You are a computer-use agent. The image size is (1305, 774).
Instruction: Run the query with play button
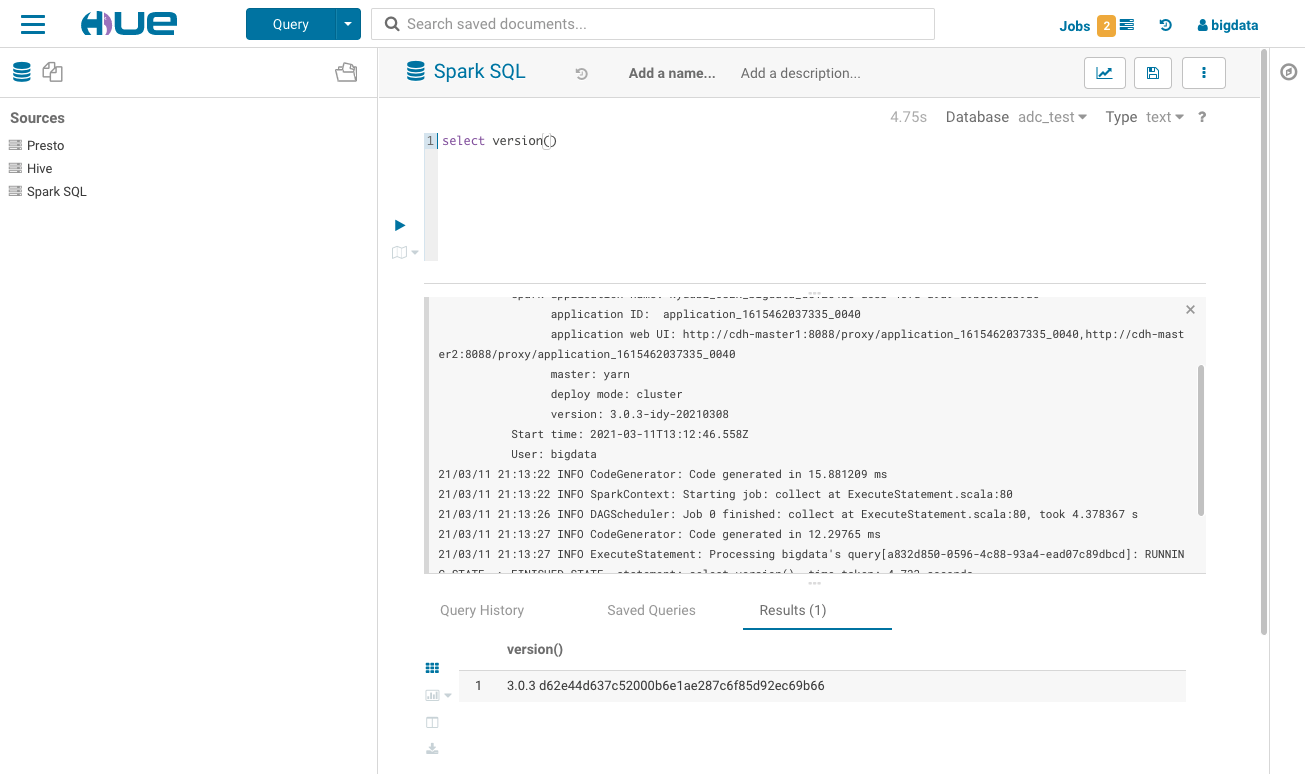click(400, 225)
